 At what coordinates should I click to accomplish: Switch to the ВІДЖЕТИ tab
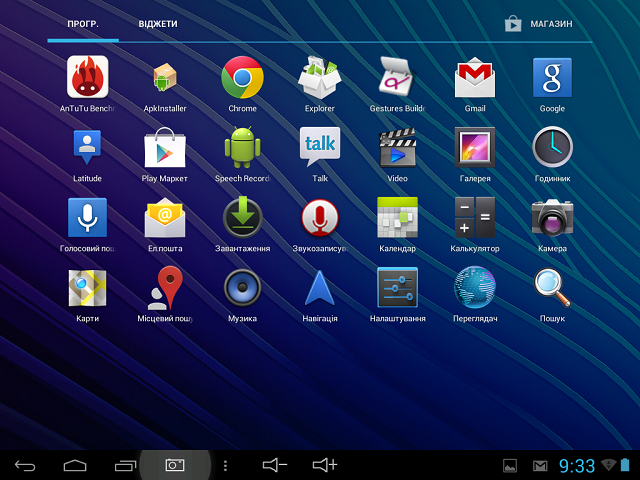pyautogui.click(x=158, y=24)
